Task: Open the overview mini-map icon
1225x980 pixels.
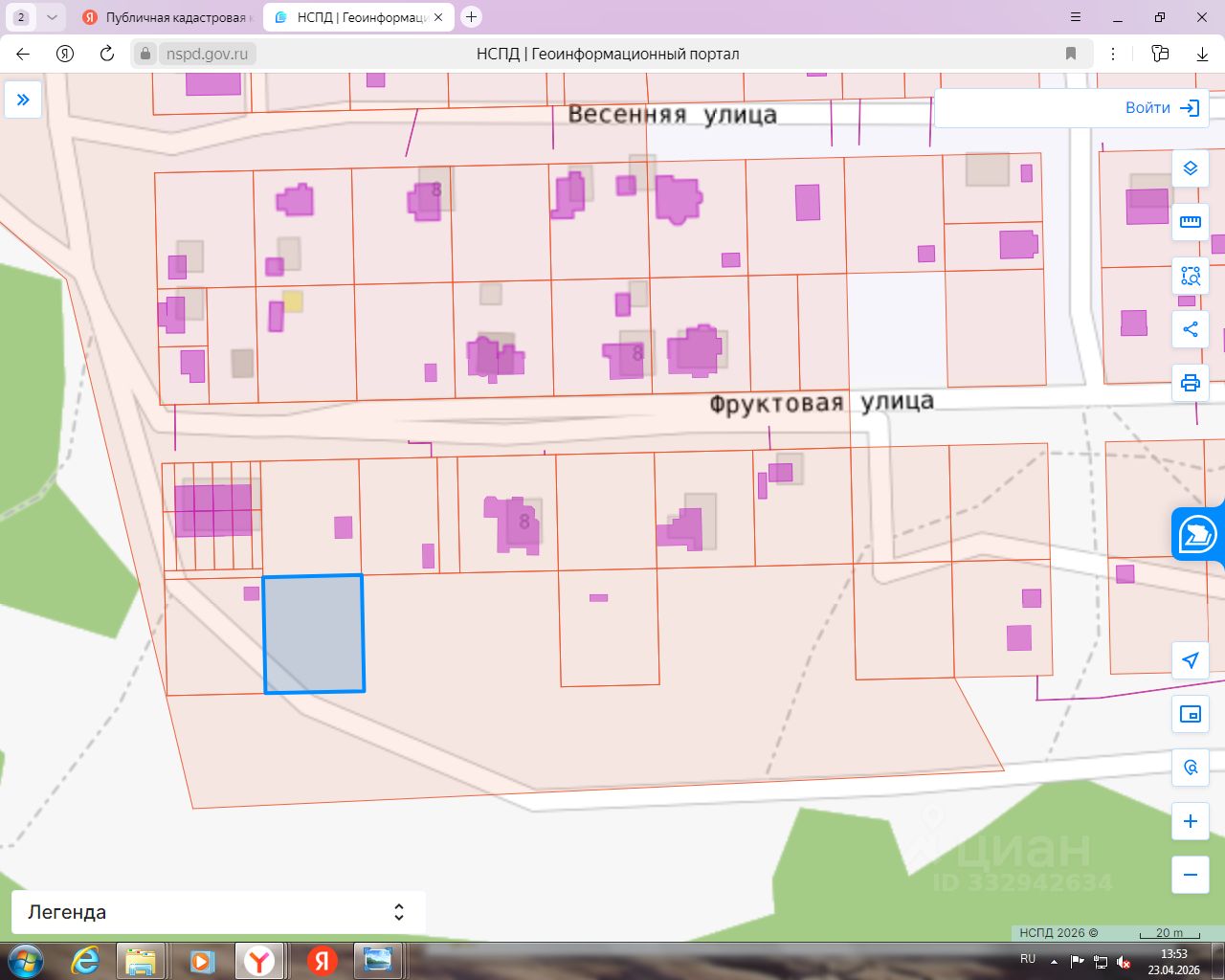Action: pyautogui.click(x=1190, y=714)
